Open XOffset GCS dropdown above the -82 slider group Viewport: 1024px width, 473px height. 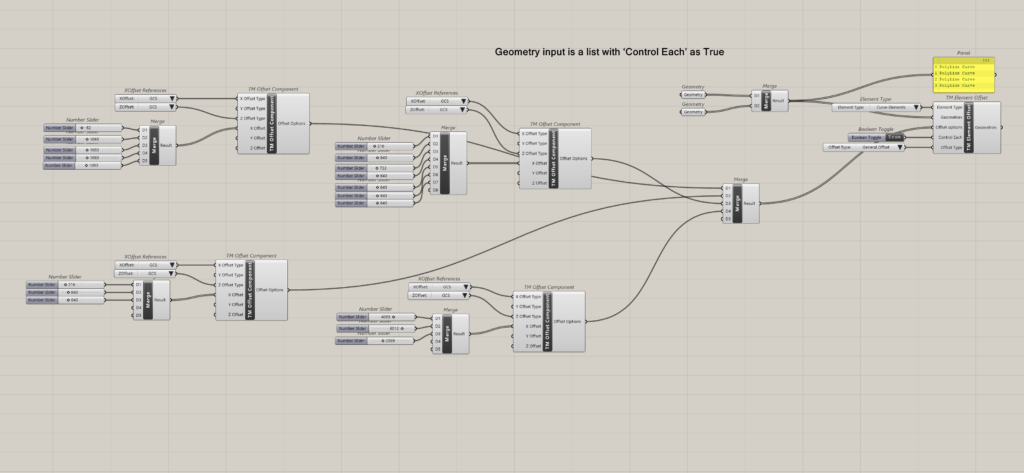174,99
